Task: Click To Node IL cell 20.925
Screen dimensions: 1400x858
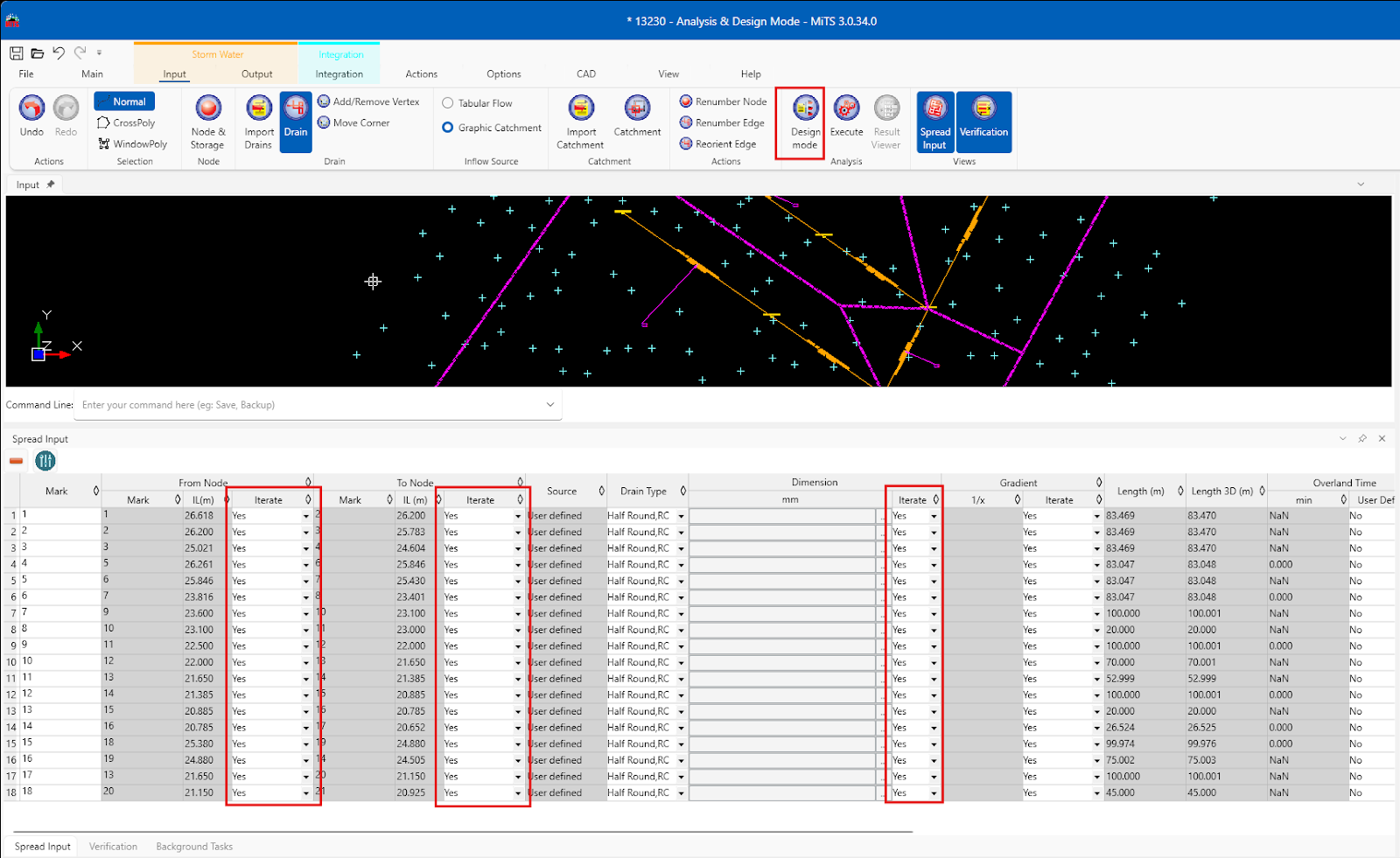Action: (x=411, y=793)
